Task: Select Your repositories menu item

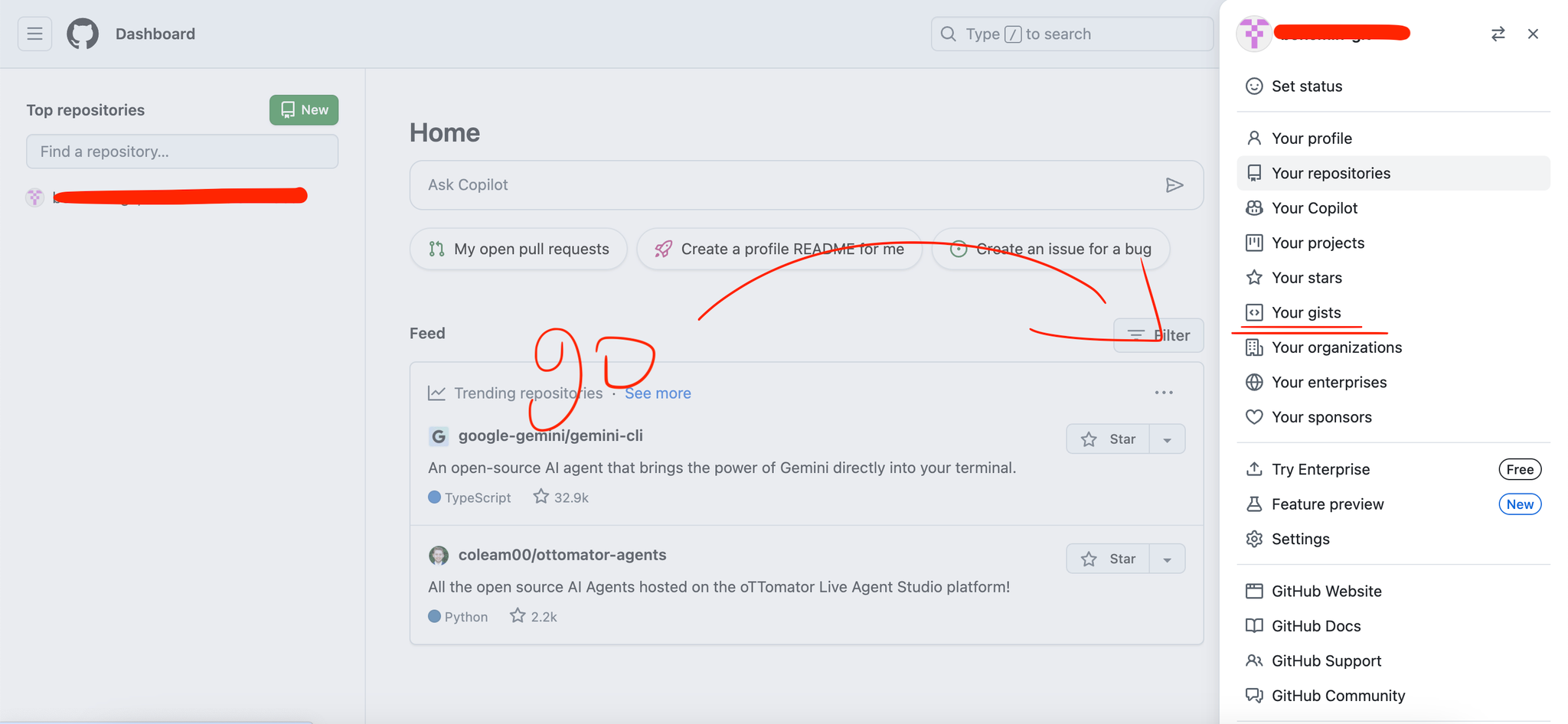Action: pyautogui.click(x=1393, y=173)
